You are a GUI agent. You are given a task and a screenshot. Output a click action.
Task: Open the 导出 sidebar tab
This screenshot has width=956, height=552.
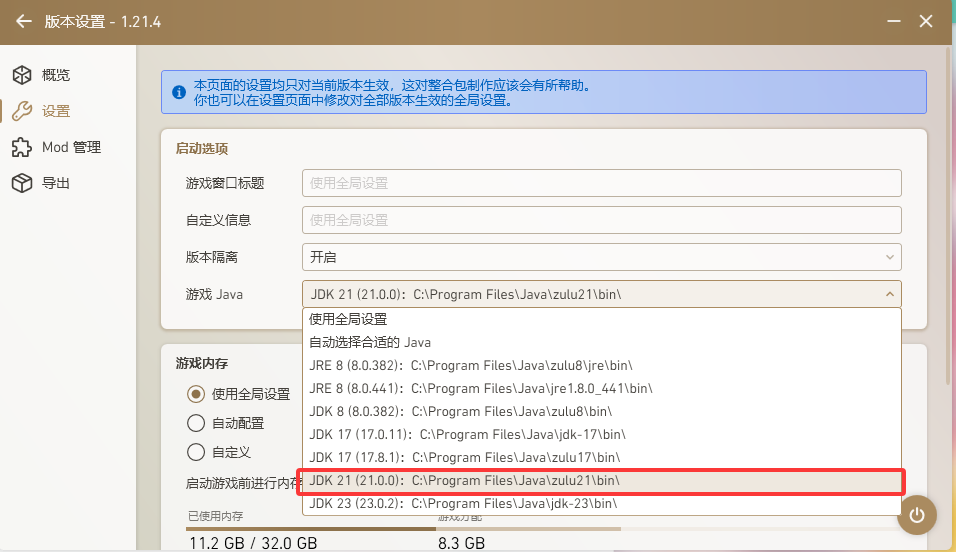click(68, 183)
